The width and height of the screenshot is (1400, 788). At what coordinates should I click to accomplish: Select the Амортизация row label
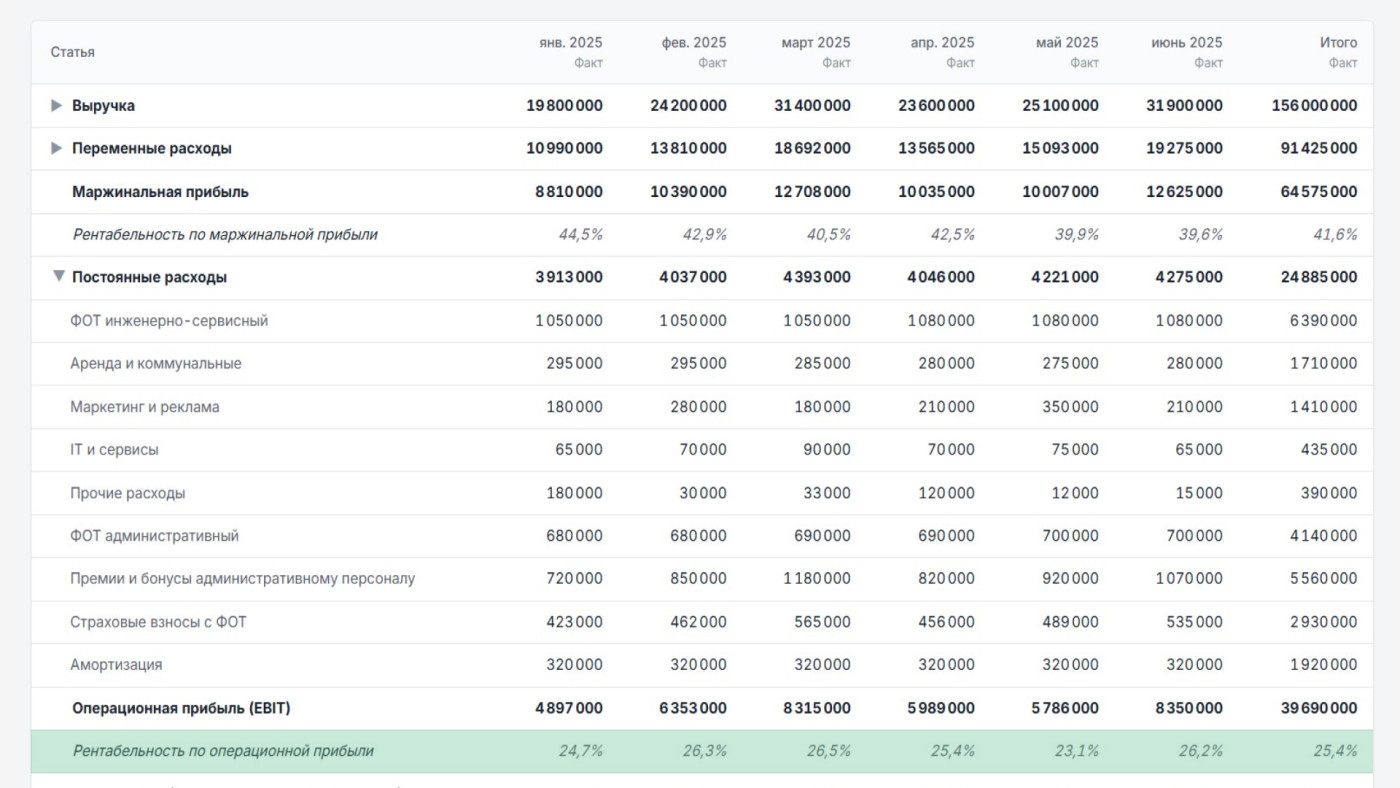click(116, 665)
